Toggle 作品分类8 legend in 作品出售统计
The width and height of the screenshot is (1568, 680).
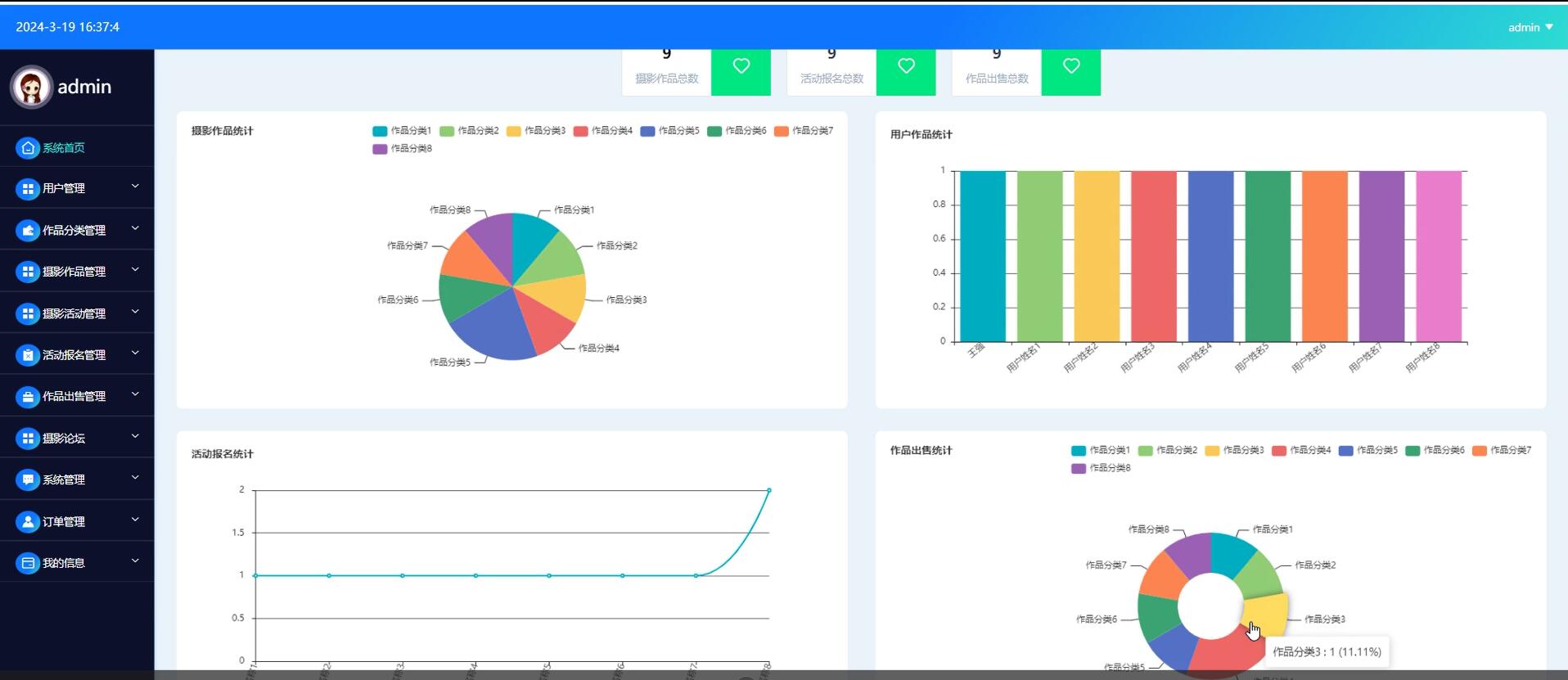pyautogui.click(x=1101, y=469)
